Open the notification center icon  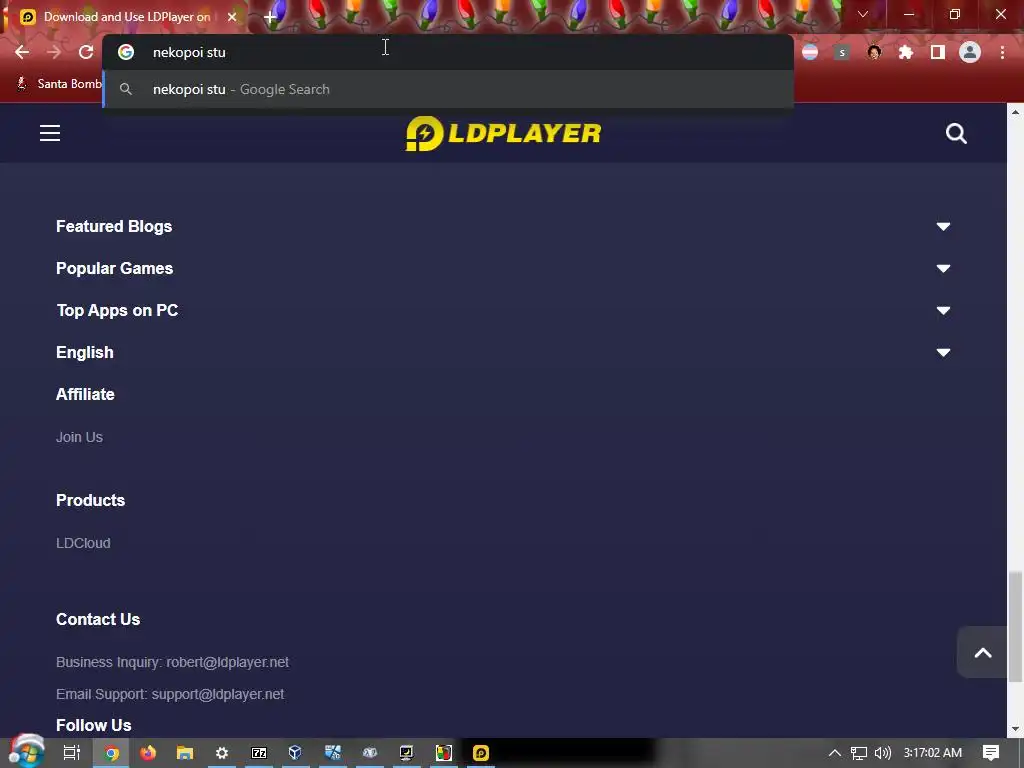991,753
